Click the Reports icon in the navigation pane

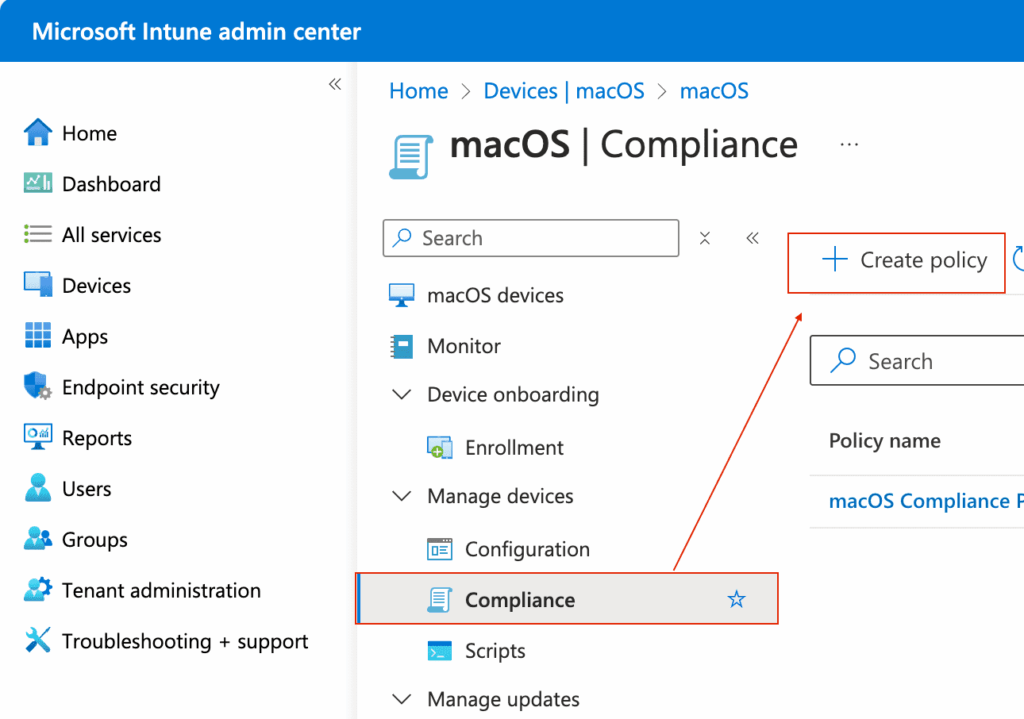point(36,438)
